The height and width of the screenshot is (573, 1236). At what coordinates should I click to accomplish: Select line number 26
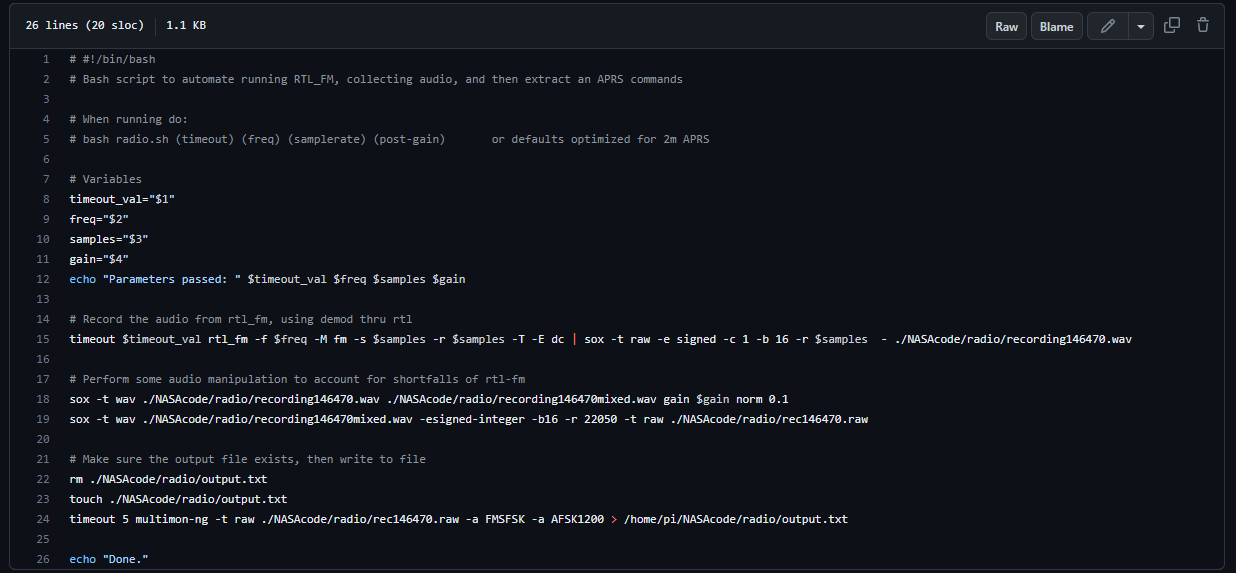[43, 559]
